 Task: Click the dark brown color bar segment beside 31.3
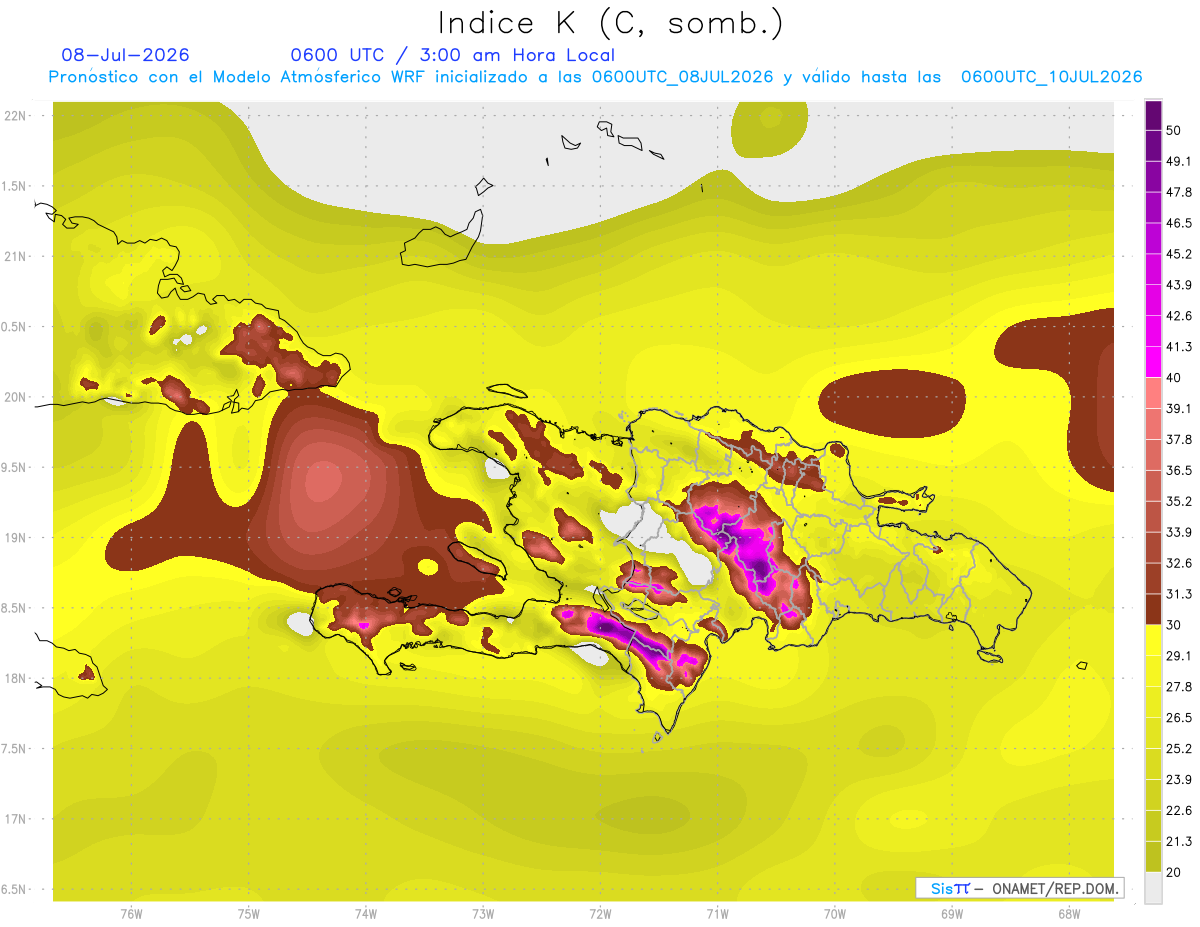(1153, 608)
